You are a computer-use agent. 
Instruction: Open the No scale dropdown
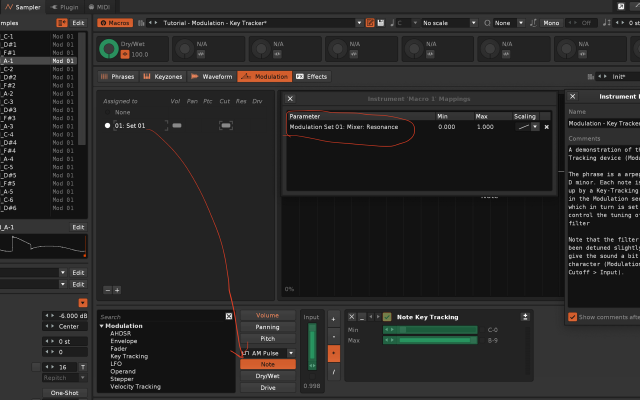click(x=473, y=23)
